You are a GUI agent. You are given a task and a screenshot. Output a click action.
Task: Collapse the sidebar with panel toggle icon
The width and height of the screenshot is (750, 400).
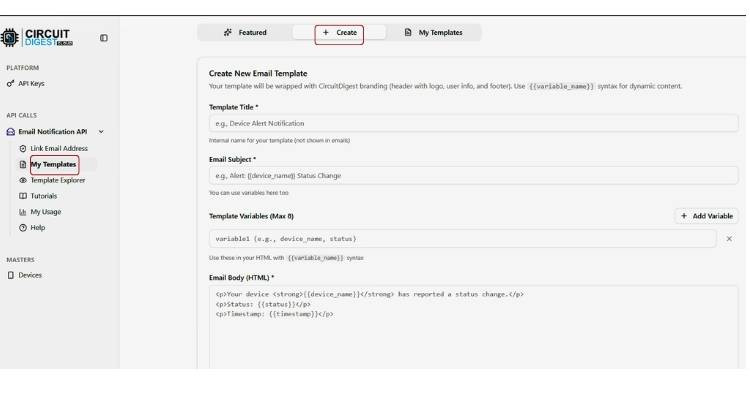coord(104,38)
